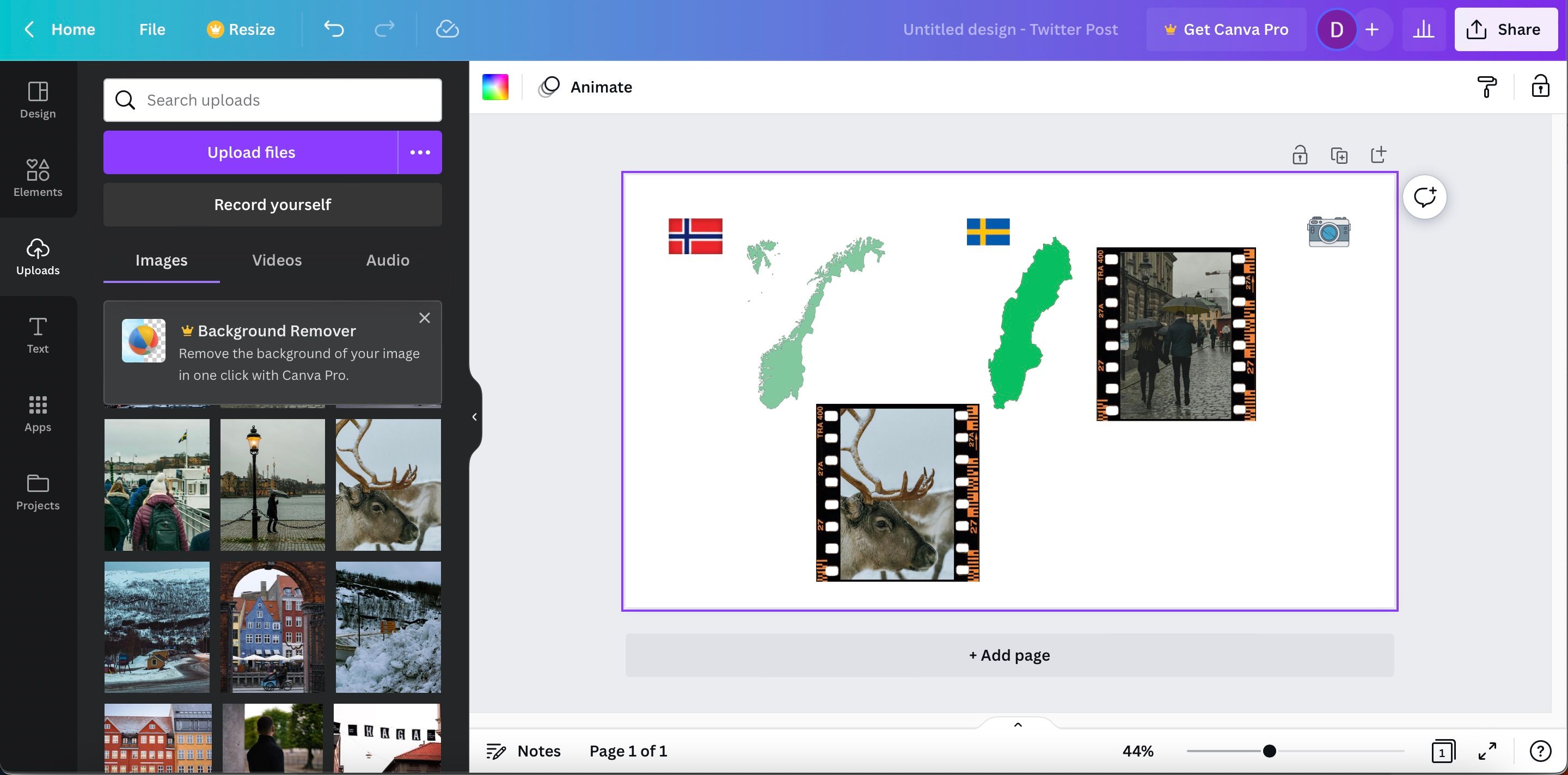Click the add comment bubble icon
The image size is (1568, 775).
(x=1424, y=197)
